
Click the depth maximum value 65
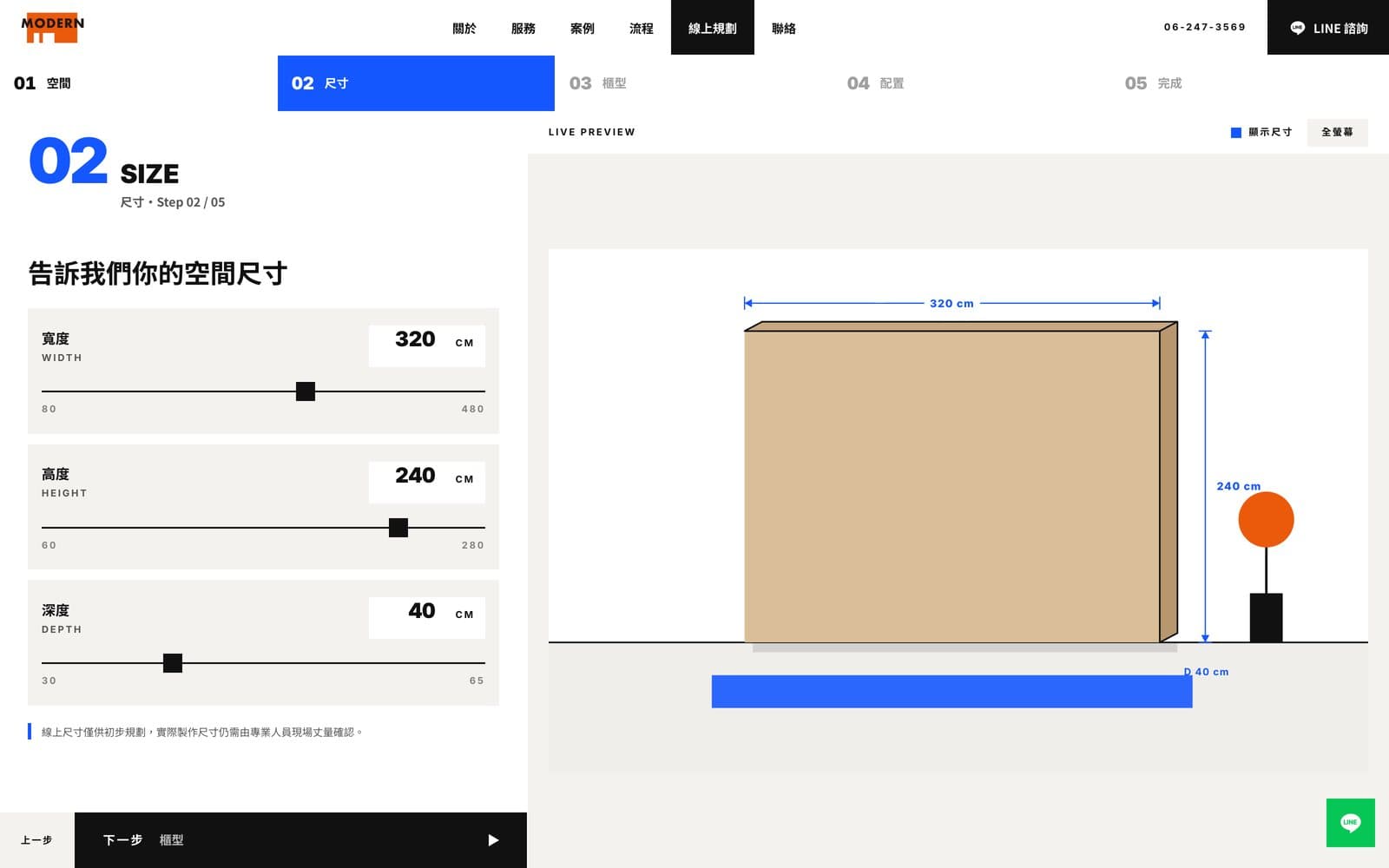pos(477,681)
